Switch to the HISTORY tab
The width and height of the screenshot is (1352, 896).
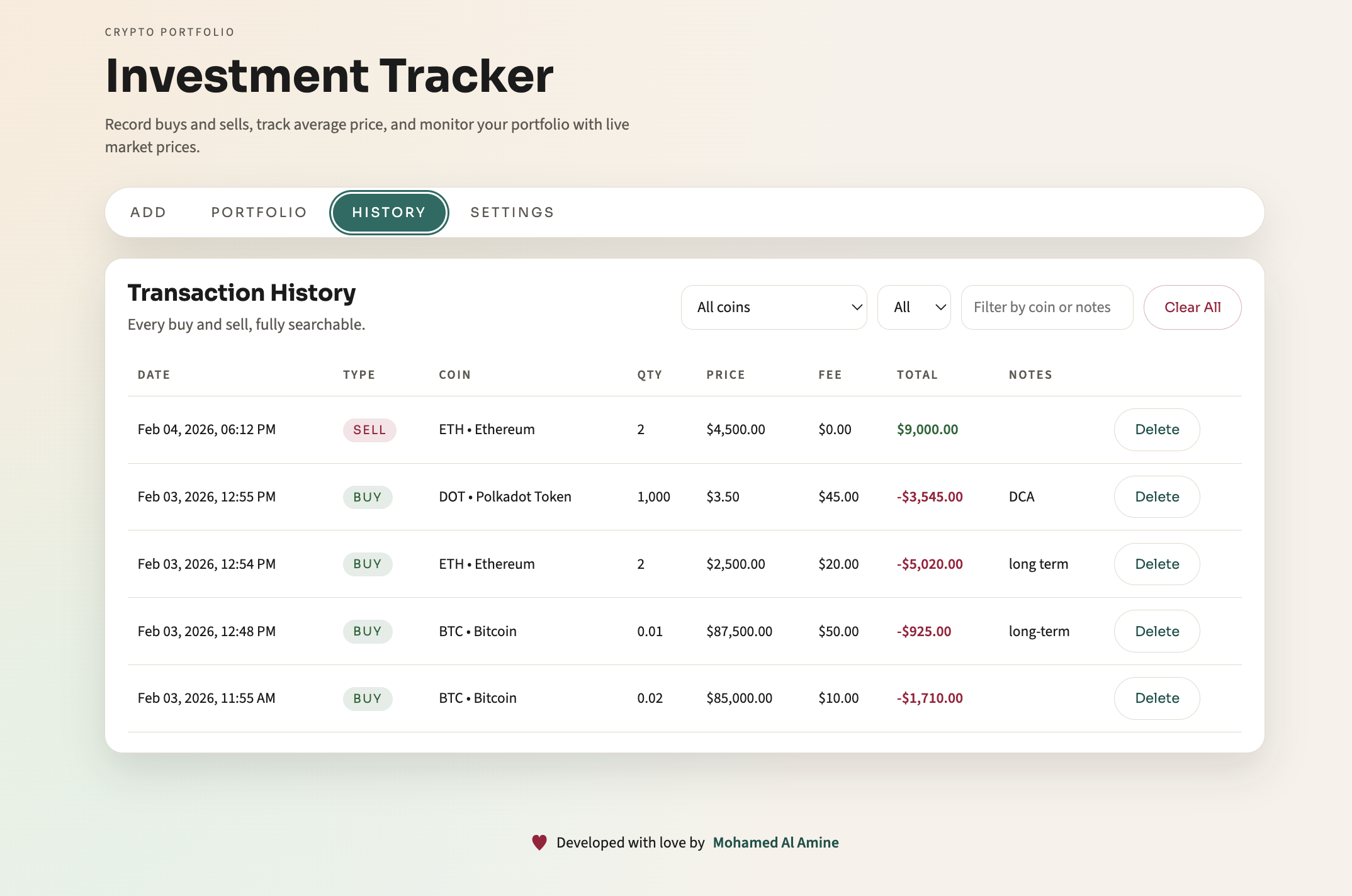pos(388,212)
